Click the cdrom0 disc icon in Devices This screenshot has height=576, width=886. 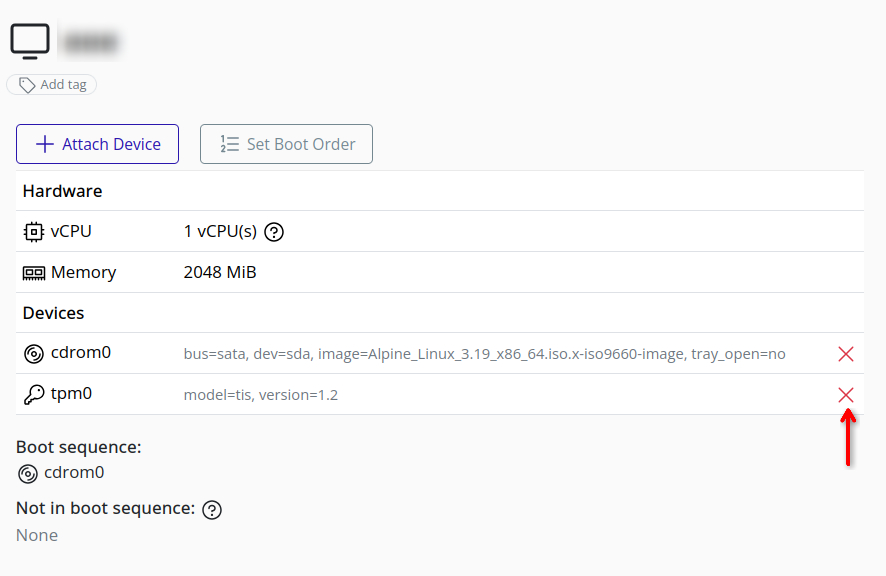[x=33, y=354]
